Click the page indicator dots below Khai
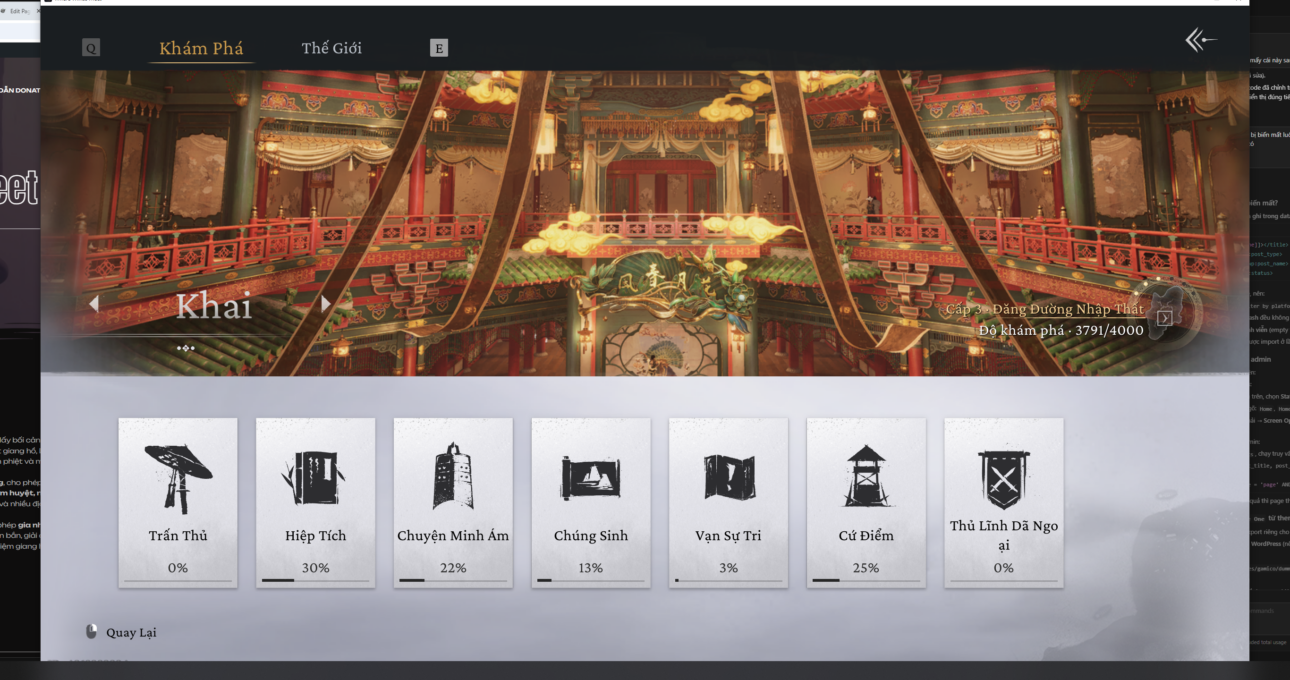 click(186, 348)
